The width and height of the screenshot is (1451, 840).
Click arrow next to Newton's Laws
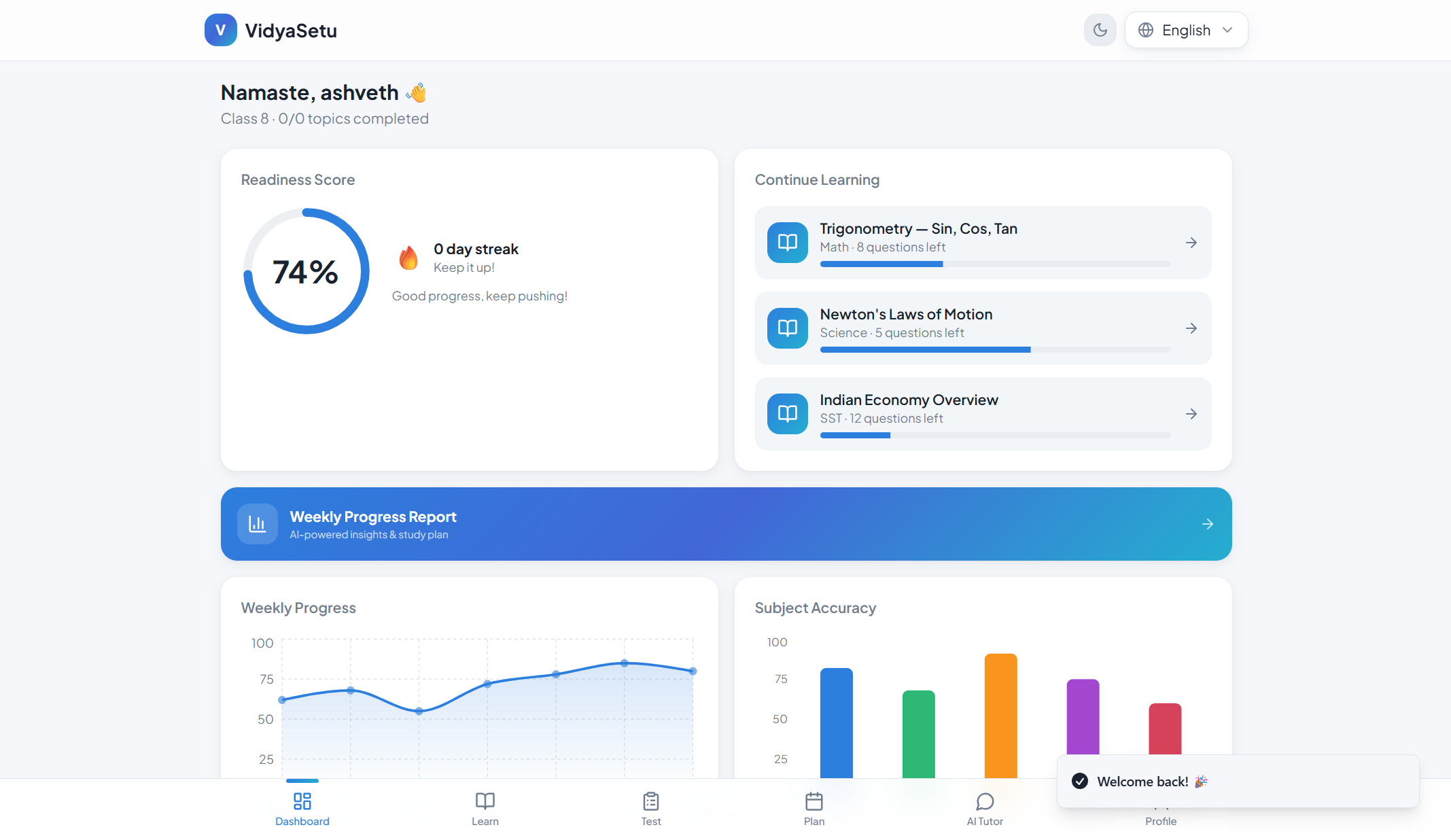1191,328
